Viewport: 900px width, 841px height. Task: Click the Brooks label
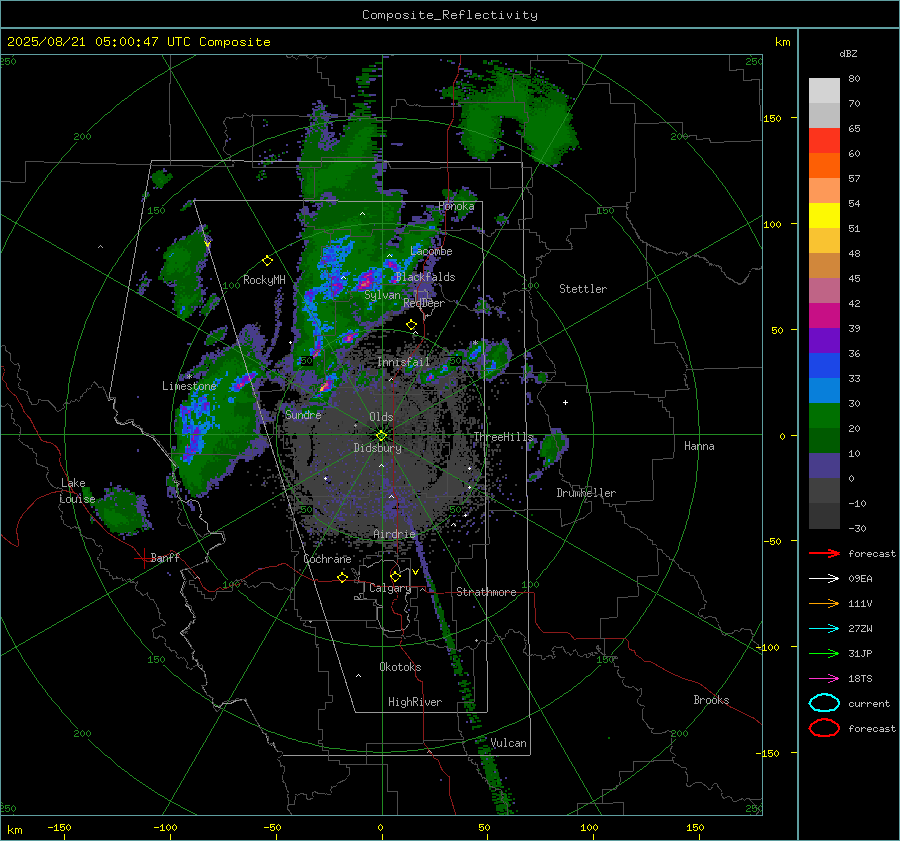(711, 700)
